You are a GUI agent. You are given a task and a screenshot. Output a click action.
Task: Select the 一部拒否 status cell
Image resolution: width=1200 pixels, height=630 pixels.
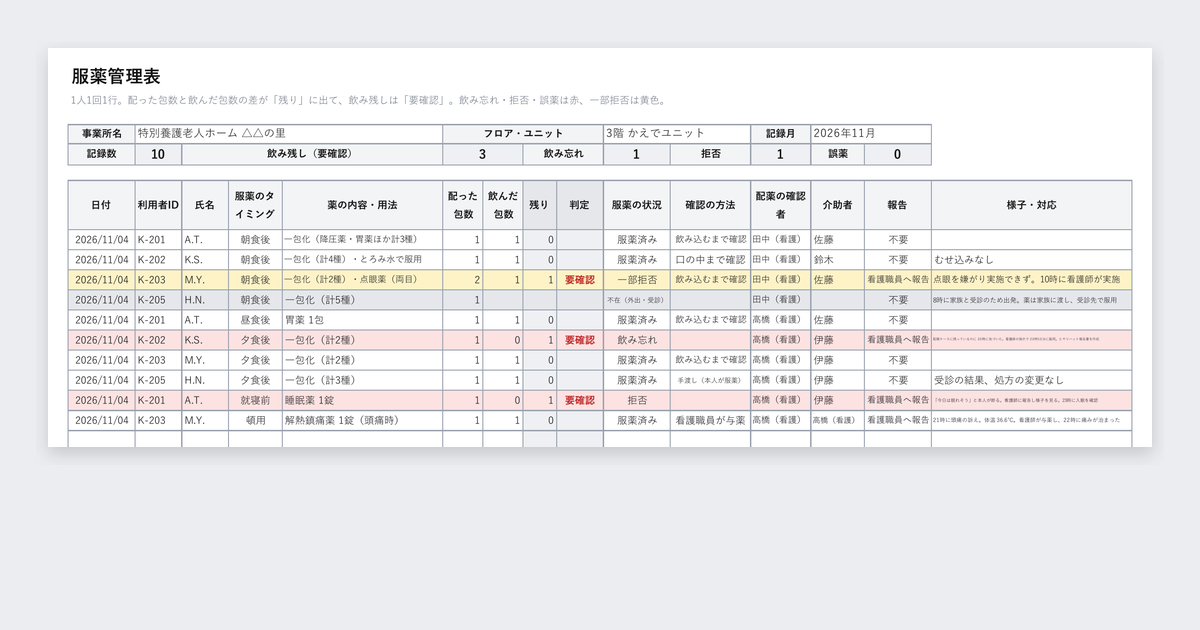click(637, 280)
